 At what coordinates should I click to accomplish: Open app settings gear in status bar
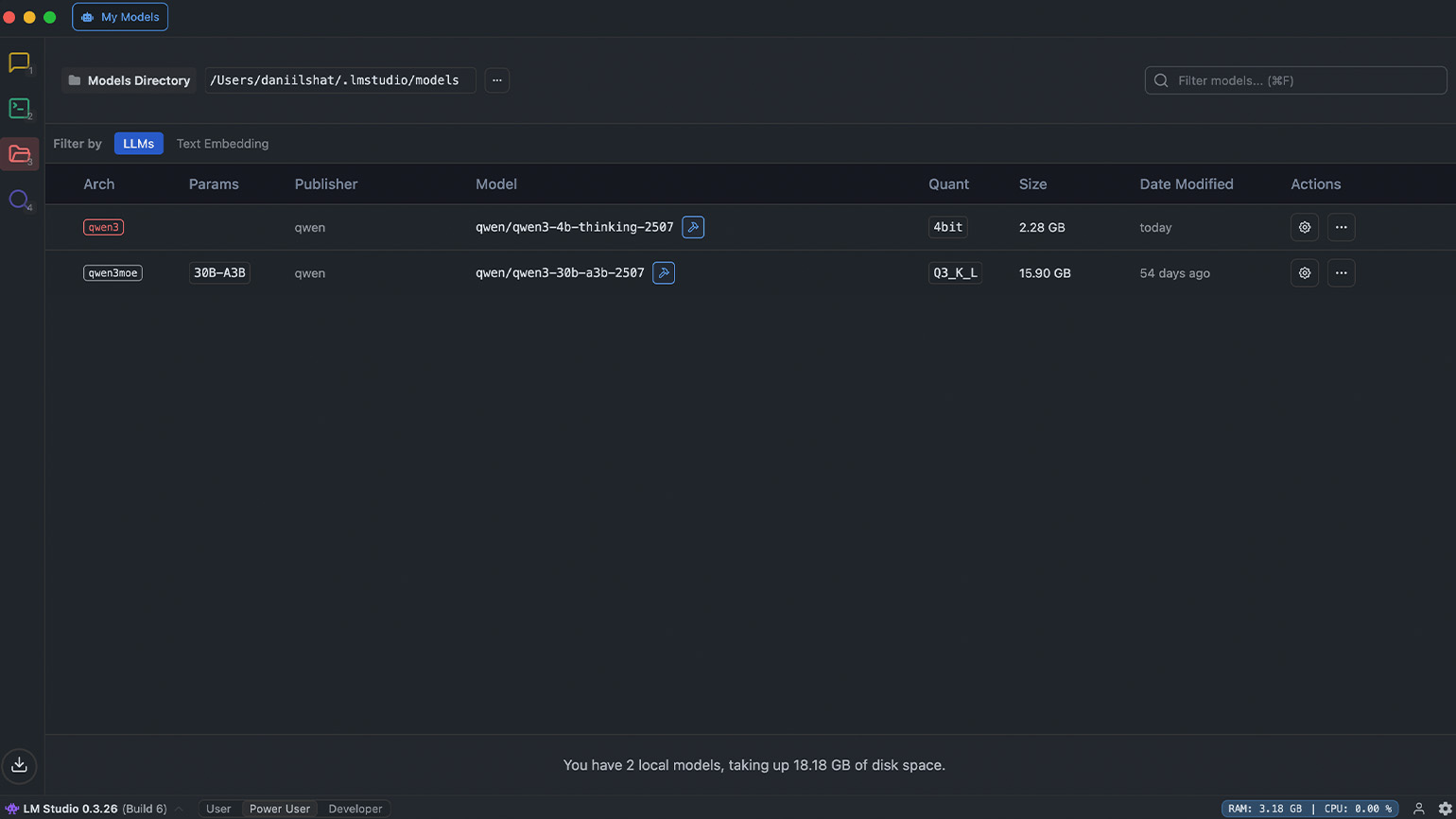coord(1445,809)
